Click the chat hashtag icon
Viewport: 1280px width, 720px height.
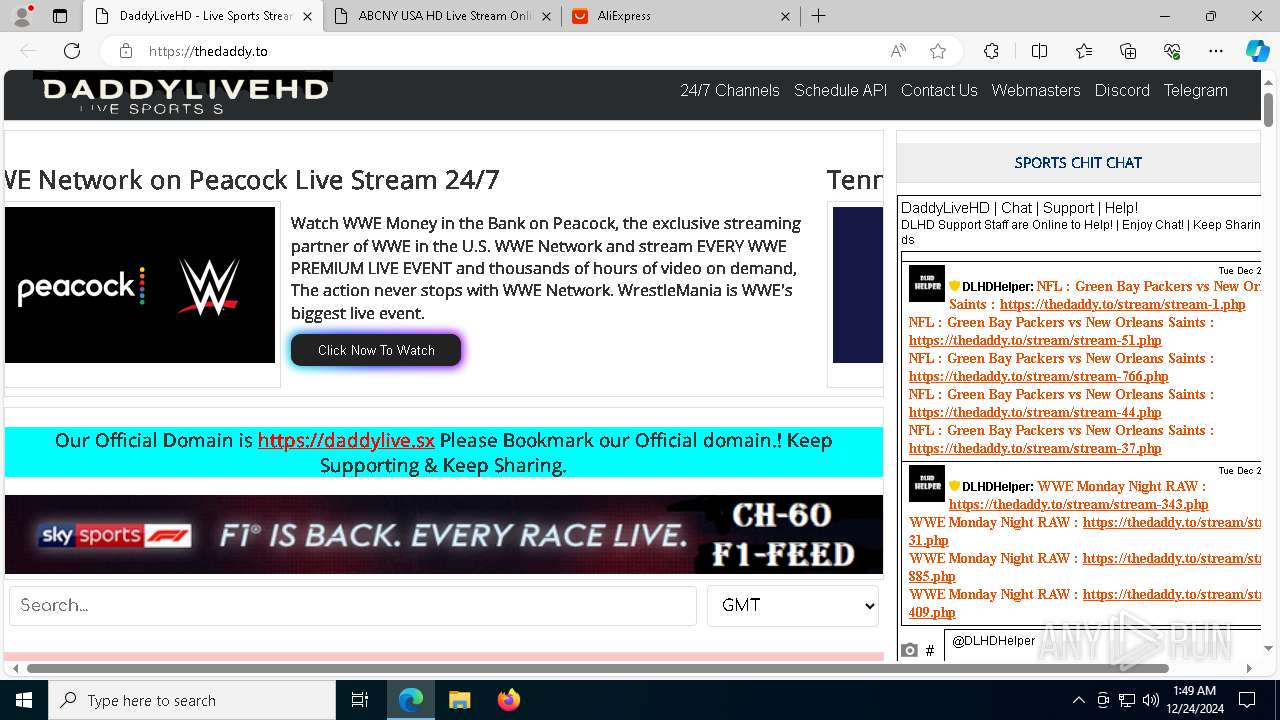pos(929,650)
